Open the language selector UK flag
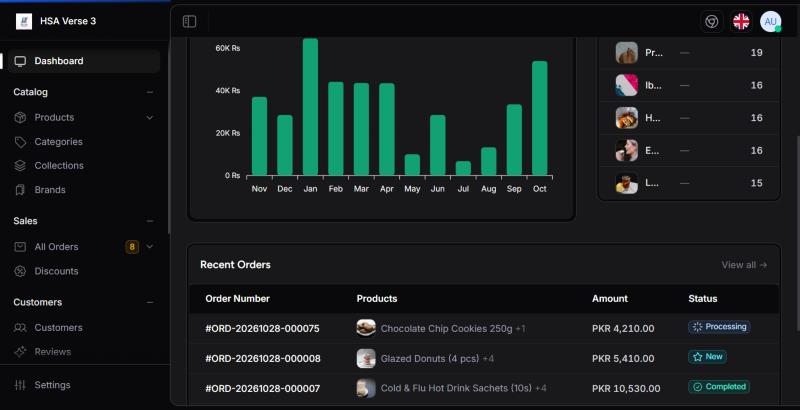The width and height of the screenshot is (800, 410). tap(741, 21)
